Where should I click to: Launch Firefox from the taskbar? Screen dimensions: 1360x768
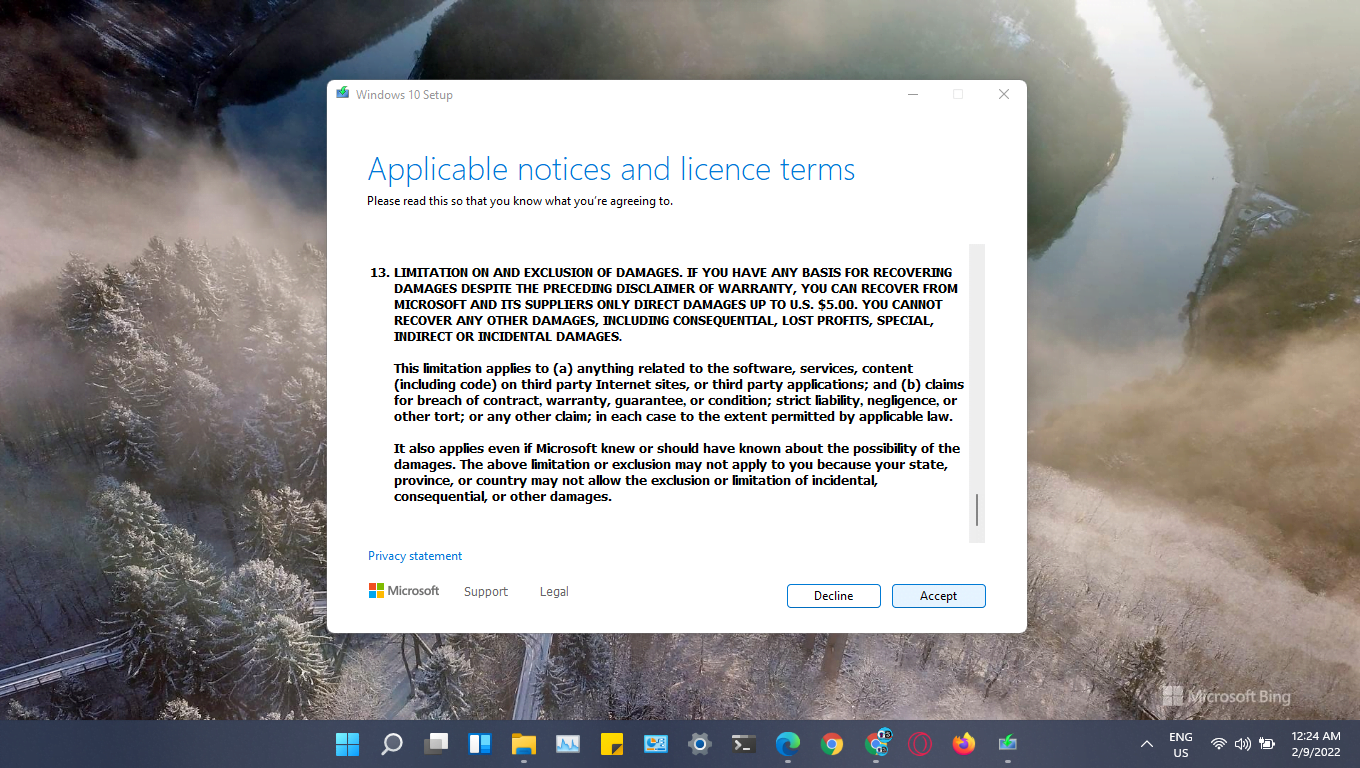click(x=964, y=744)
